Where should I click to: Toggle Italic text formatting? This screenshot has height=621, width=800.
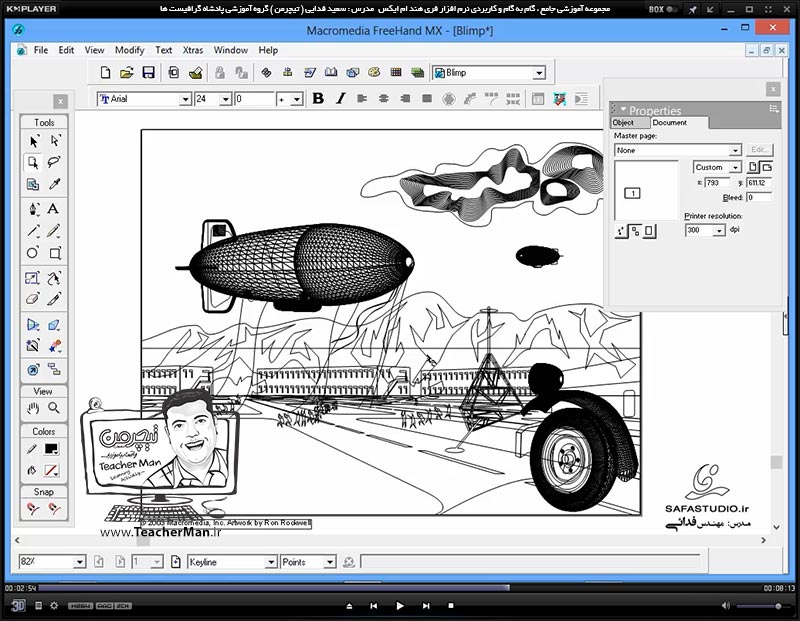pyautogui.click(x=340, y=98)
